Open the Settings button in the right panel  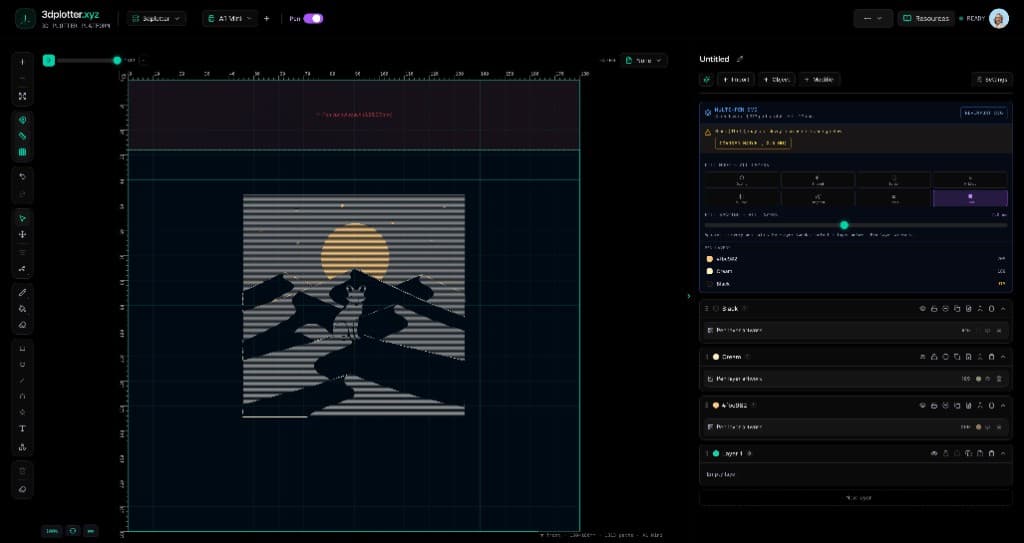[x=991, y=79]
